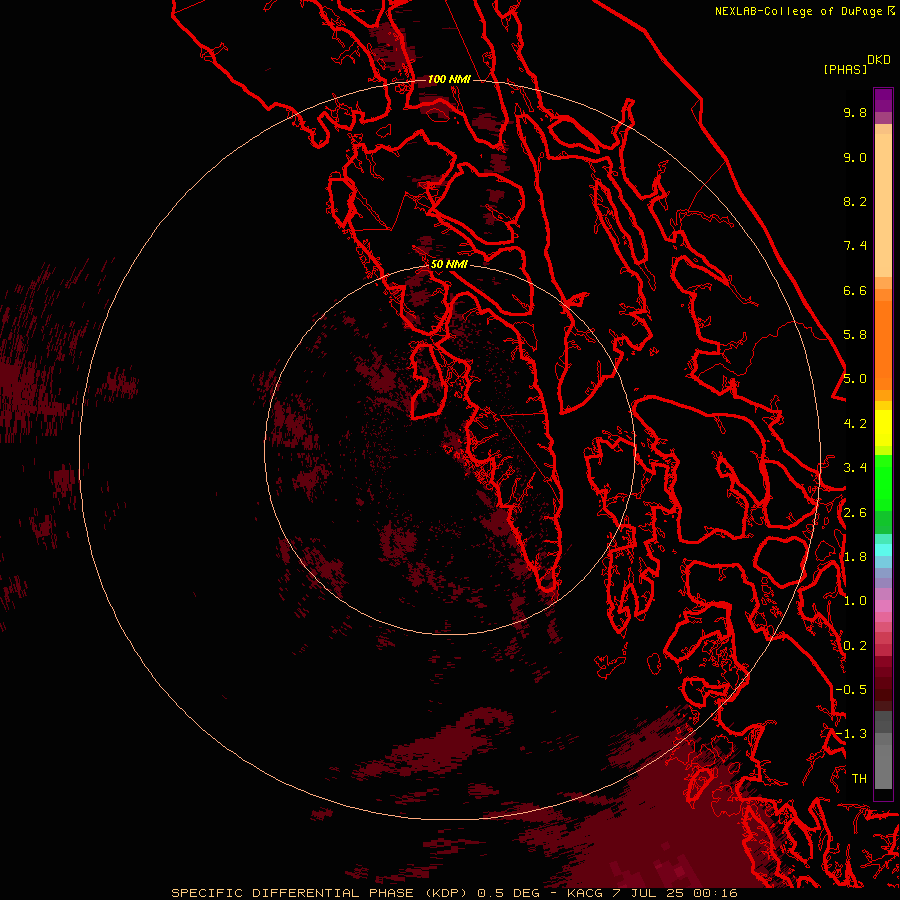Viewport: 900px width, 900px height.
Task: Pick the peach swatch on color bar
Action: point(883,205)
